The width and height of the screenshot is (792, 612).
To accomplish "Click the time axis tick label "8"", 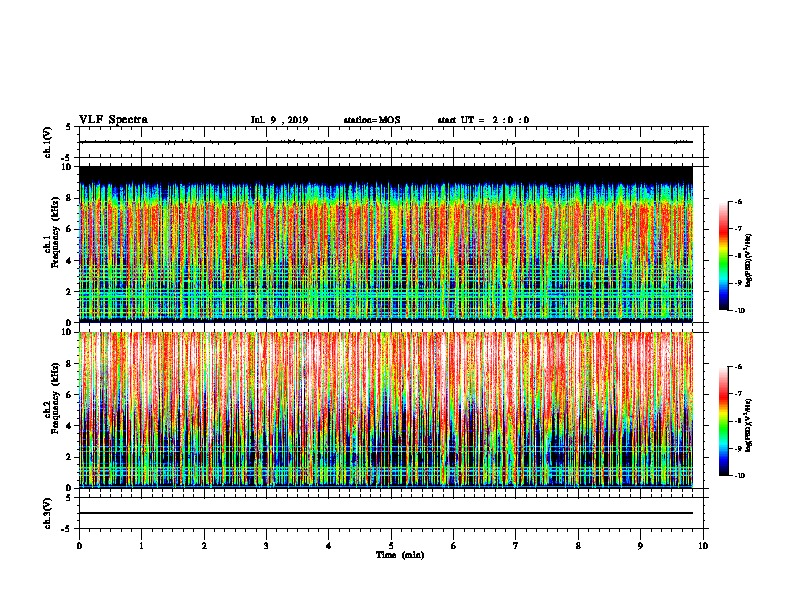I will tap(578, 546).
